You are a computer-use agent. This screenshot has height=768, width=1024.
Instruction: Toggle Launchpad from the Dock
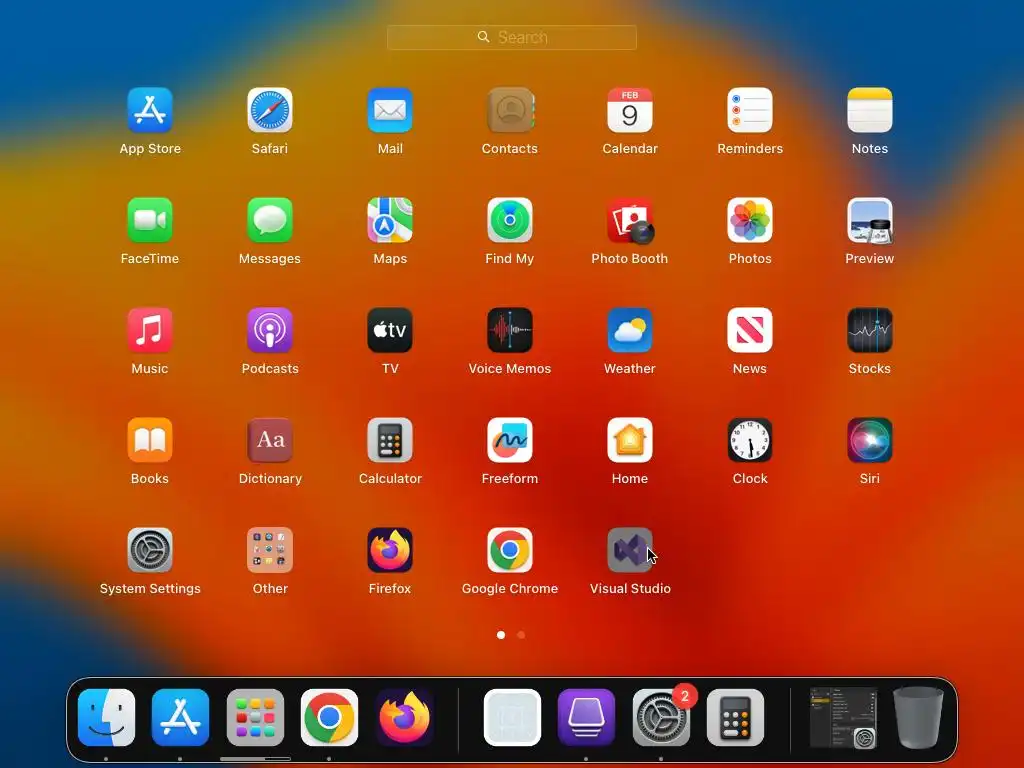point(255,717)
